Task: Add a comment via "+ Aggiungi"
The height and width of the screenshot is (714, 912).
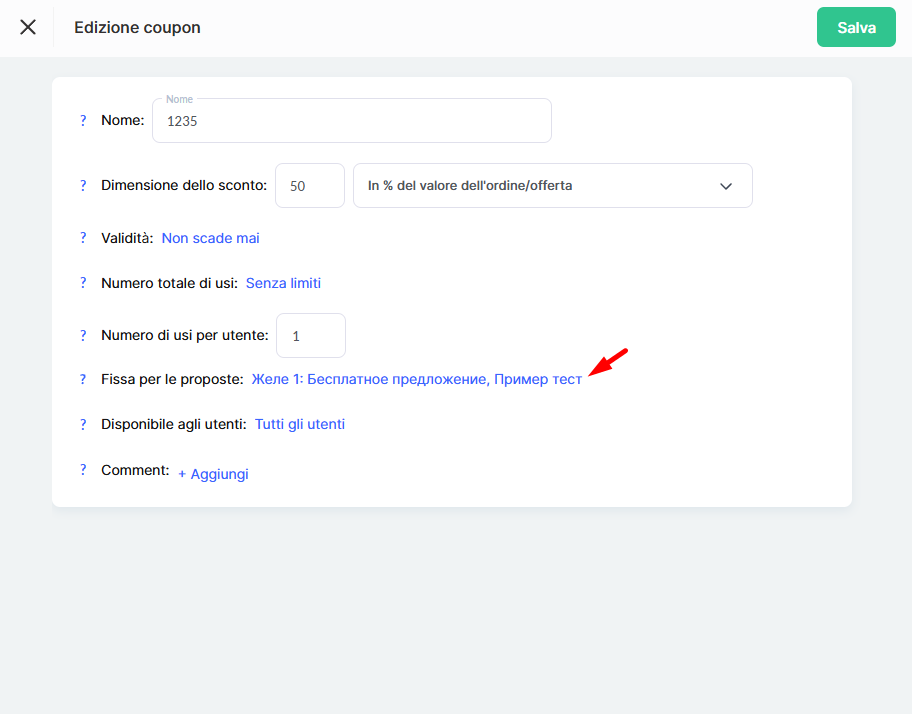Action: [x=213, y=474]
